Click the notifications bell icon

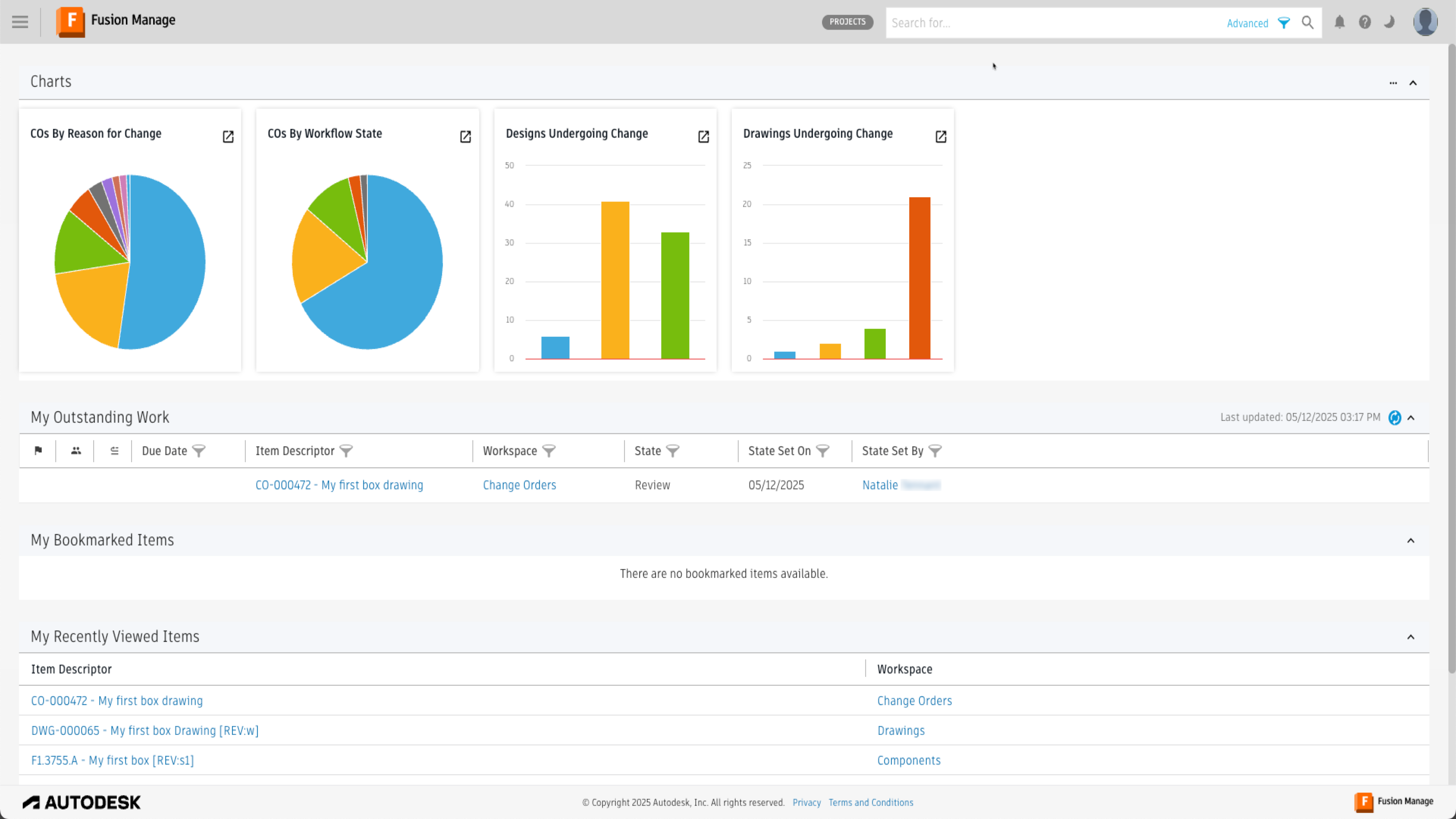pos(1339,22)
